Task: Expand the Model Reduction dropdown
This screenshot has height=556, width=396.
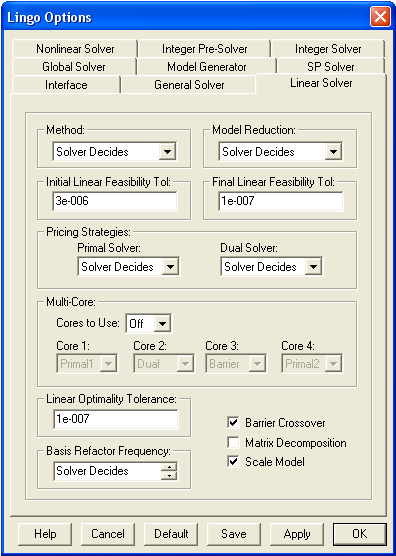Action: tap(280, 152)
